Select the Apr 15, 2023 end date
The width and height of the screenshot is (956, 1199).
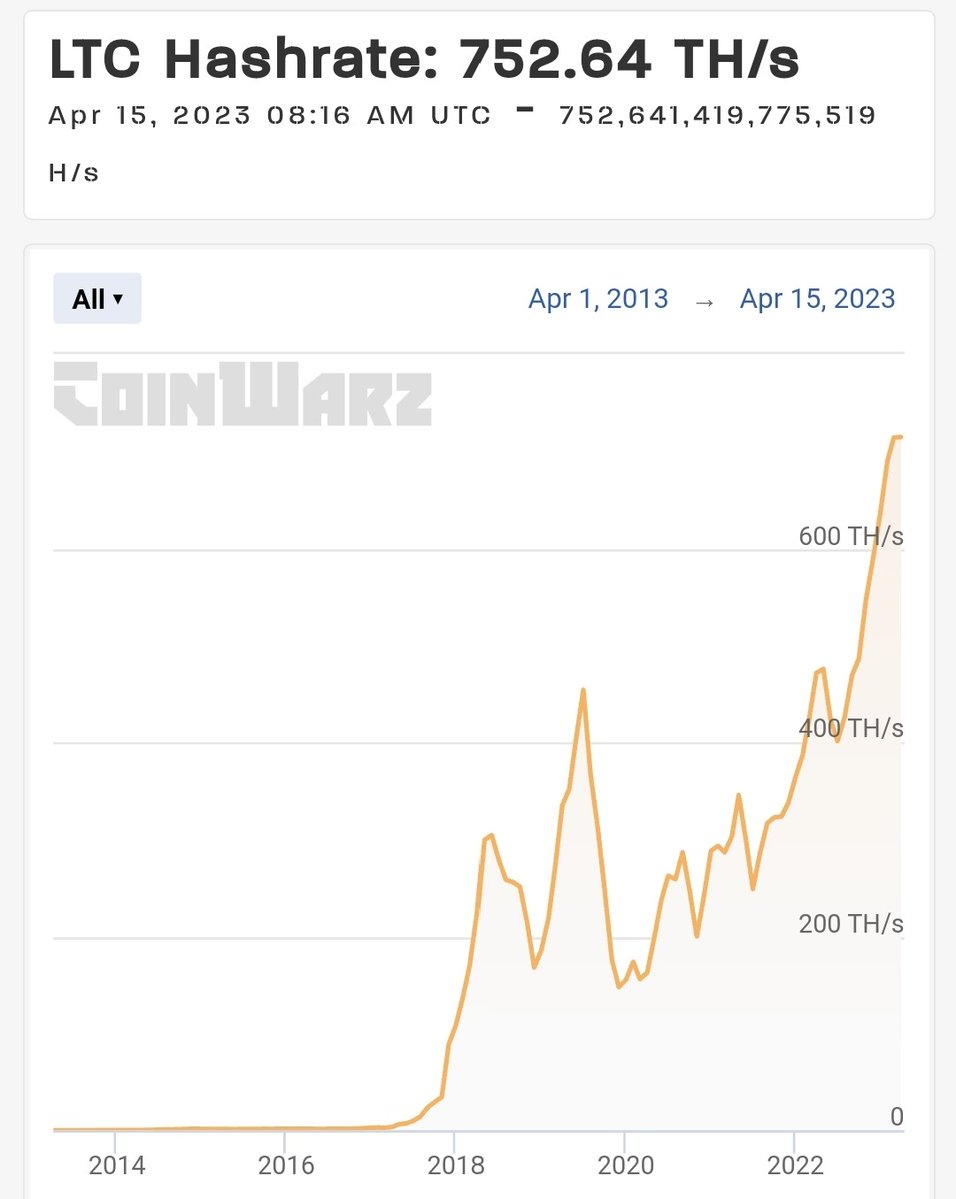click(817, 298)
